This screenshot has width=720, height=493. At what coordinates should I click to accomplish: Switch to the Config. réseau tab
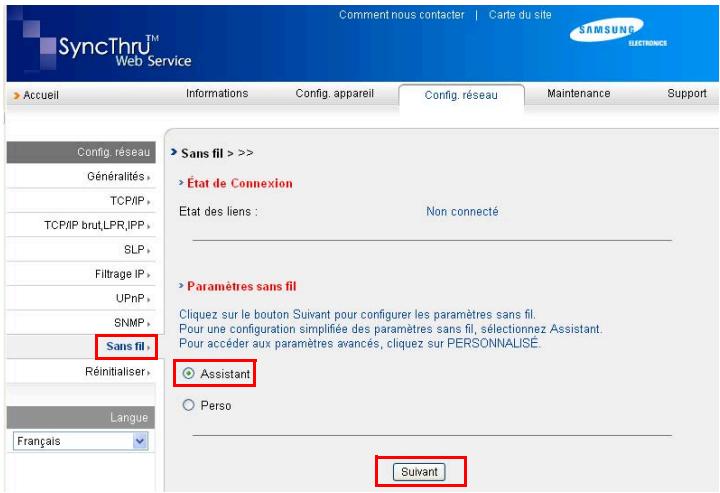point(461,95)
